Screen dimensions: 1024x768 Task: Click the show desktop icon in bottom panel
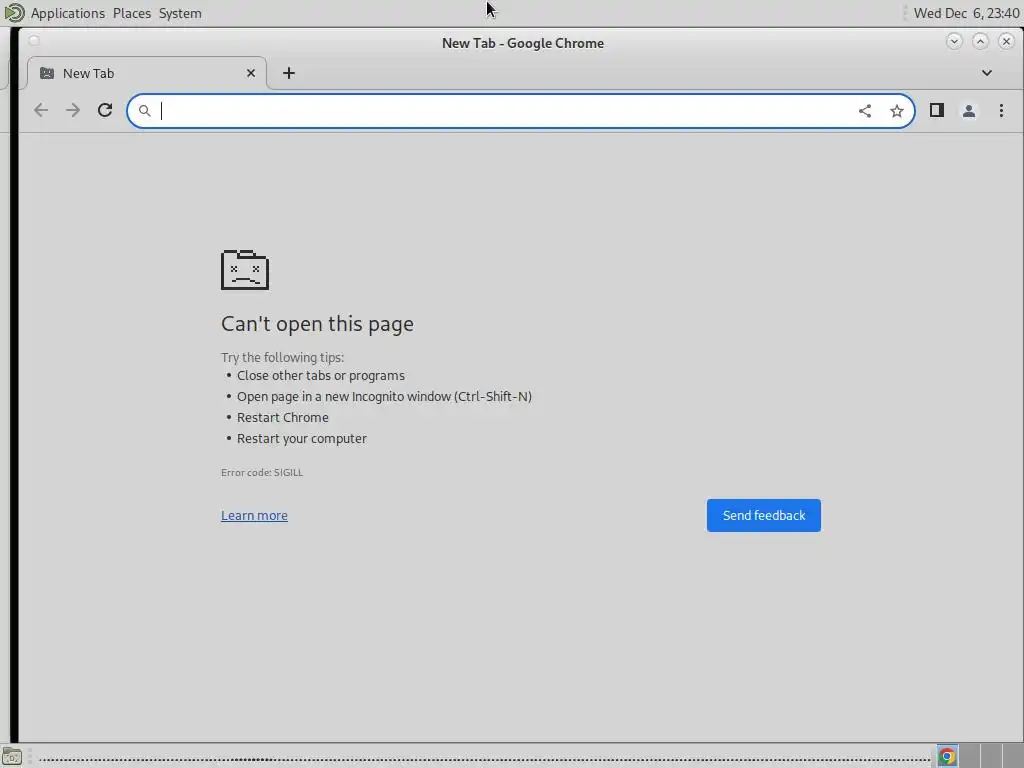[x=12, y=758]
